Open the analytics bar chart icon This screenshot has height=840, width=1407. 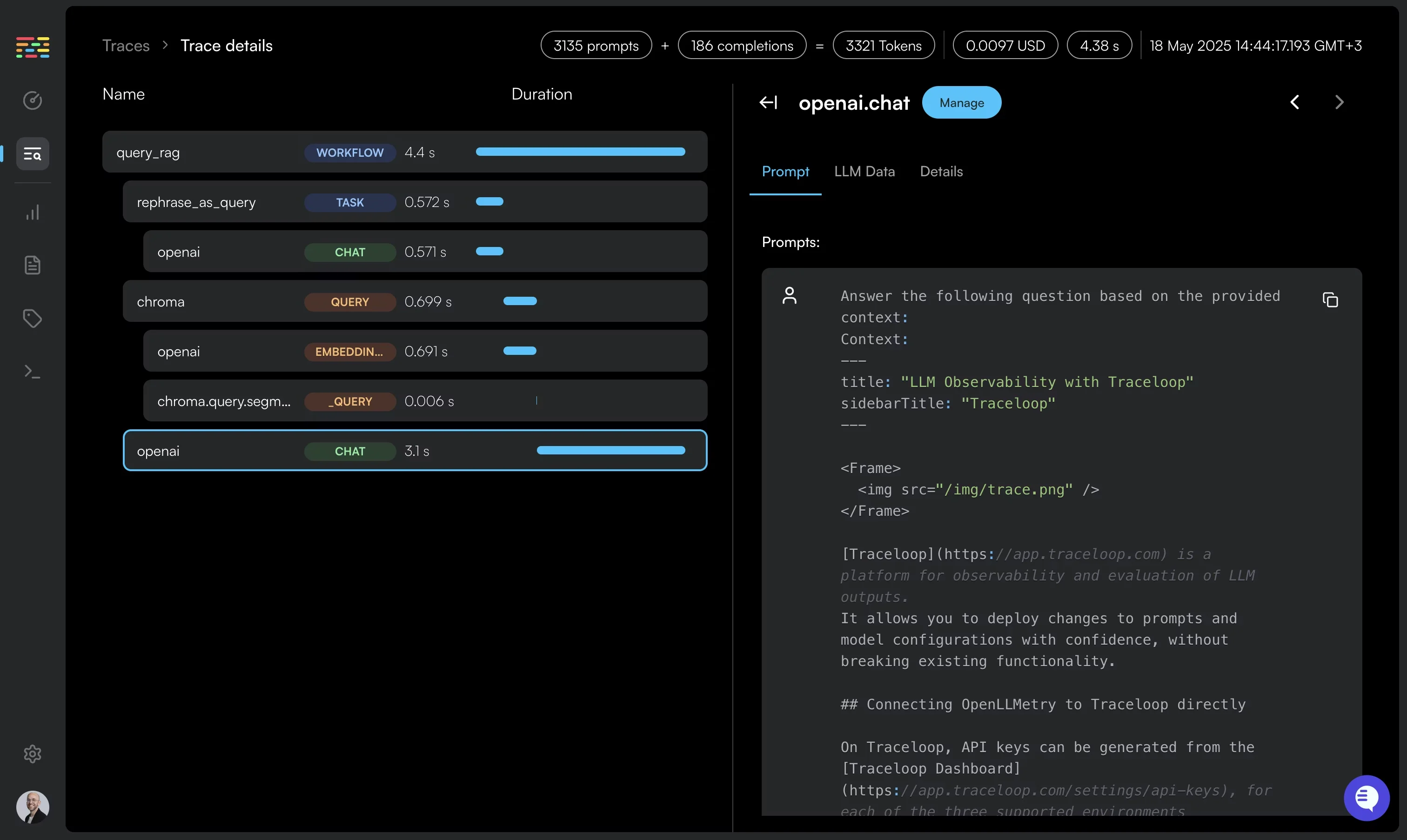[x=32, y=212]
